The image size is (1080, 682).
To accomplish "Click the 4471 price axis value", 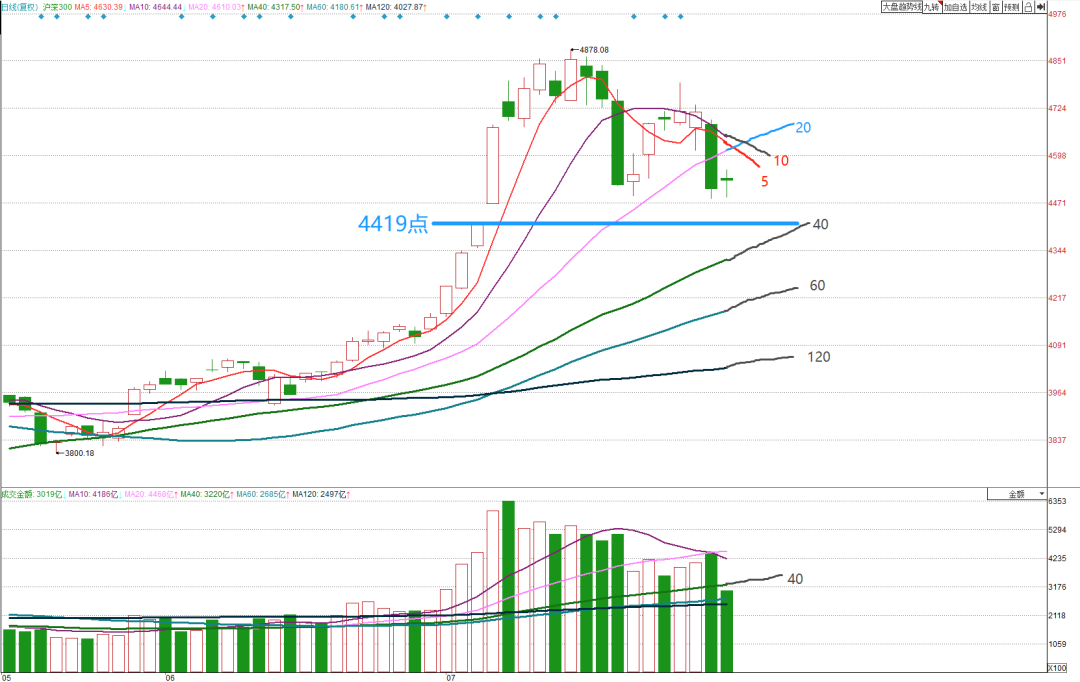I will coord(1057,203).
